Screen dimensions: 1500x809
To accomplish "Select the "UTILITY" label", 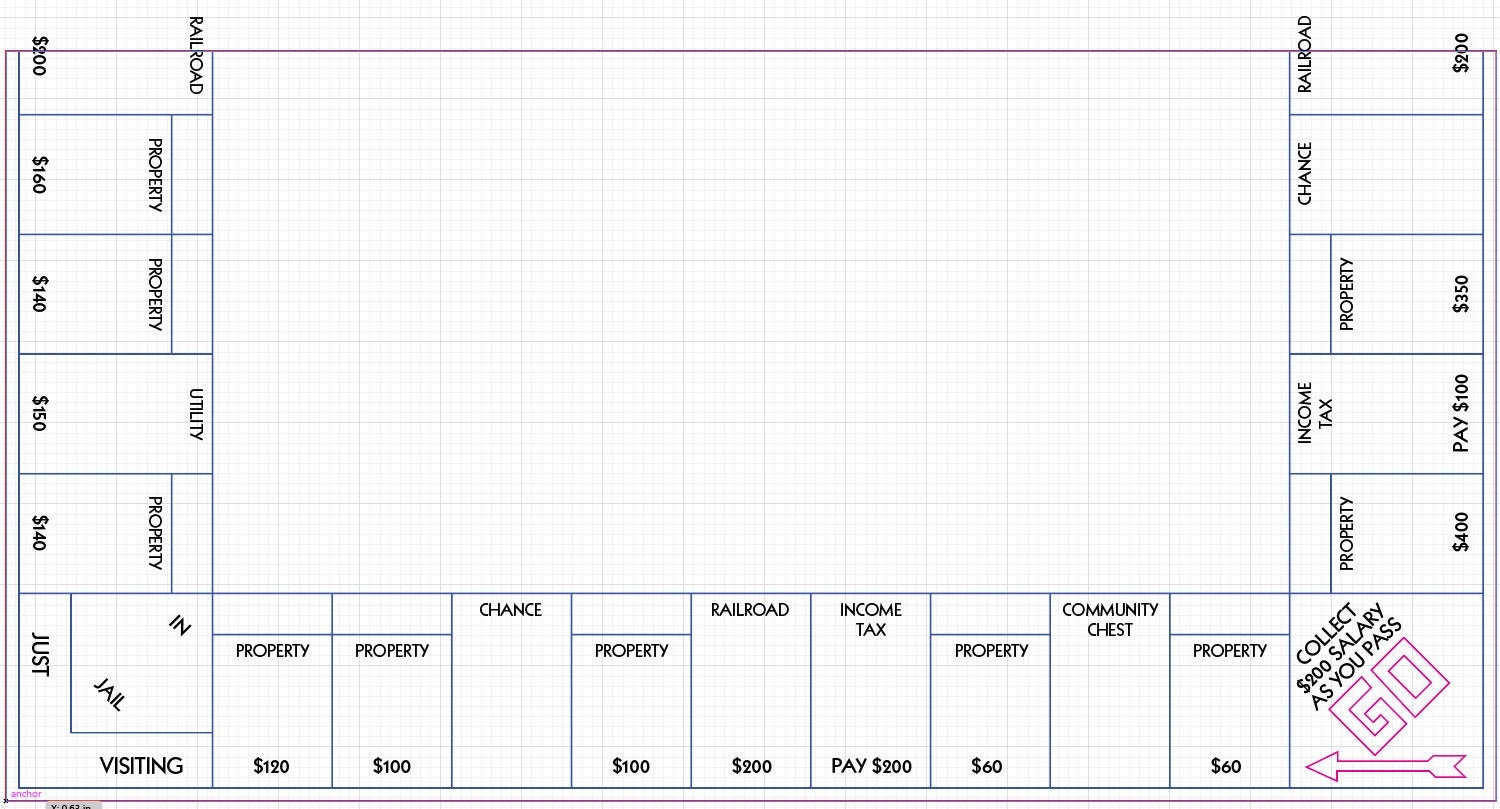I will [196, 414].
